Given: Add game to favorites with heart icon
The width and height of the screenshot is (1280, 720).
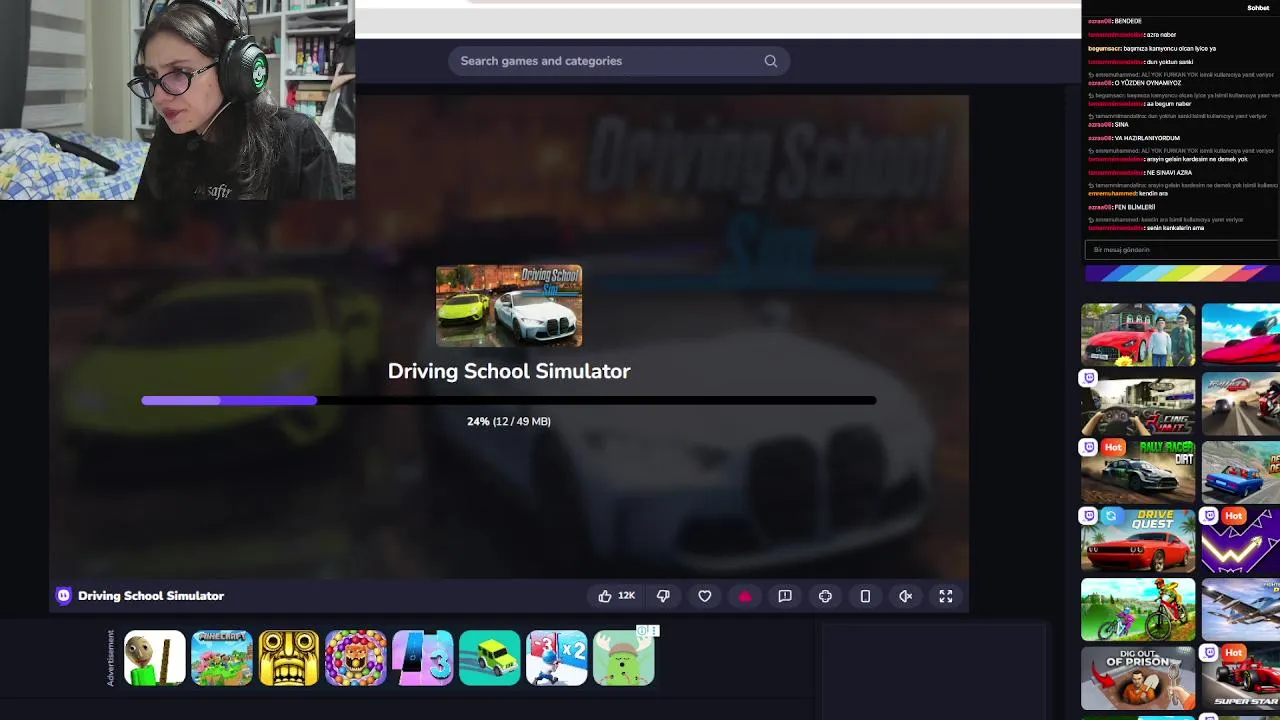Looking at the screenshot, I should (705, 596).
